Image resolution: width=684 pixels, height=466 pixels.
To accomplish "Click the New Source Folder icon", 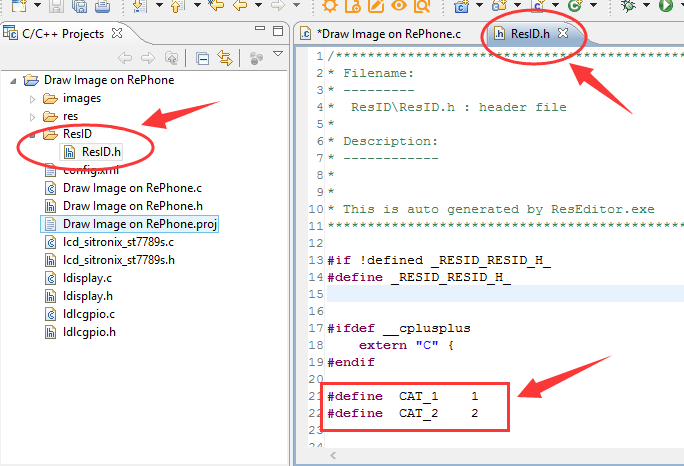I will (499, 6).
